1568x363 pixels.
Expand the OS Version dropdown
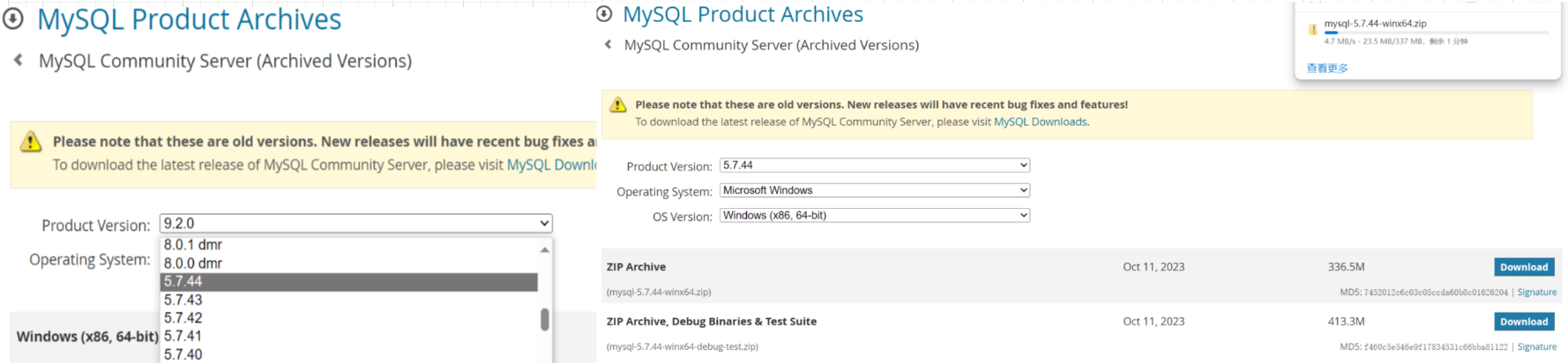click(x=874, y=215)
